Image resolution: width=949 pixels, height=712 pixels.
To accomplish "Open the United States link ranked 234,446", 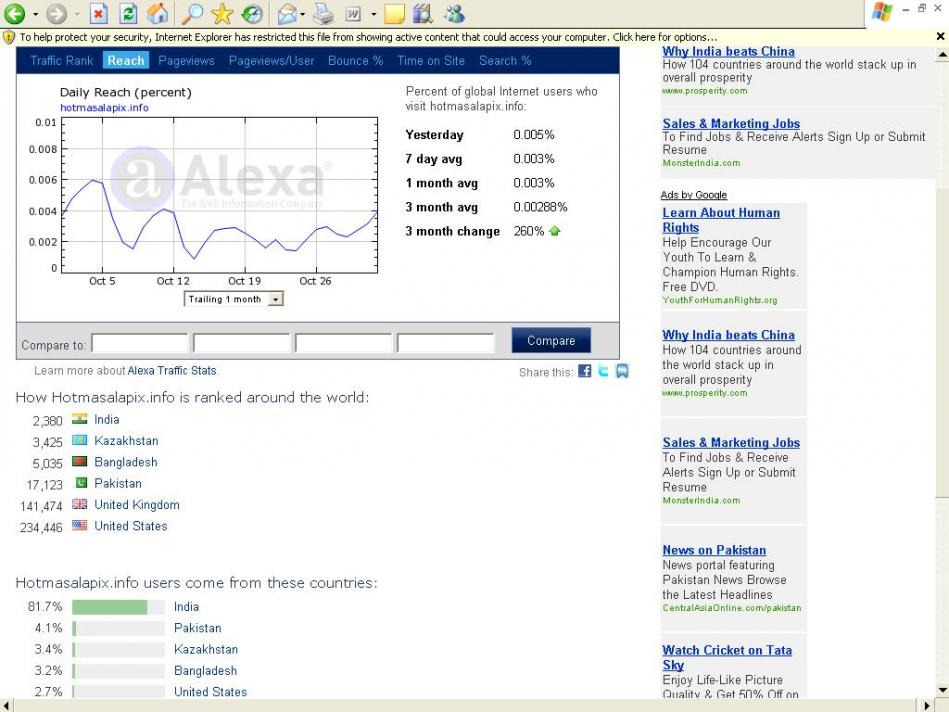I will 131,526.
